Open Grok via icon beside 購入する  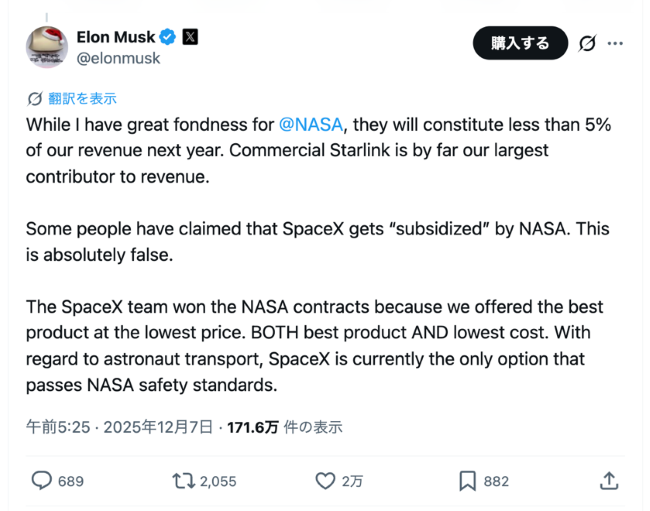(x=588, y=43)
